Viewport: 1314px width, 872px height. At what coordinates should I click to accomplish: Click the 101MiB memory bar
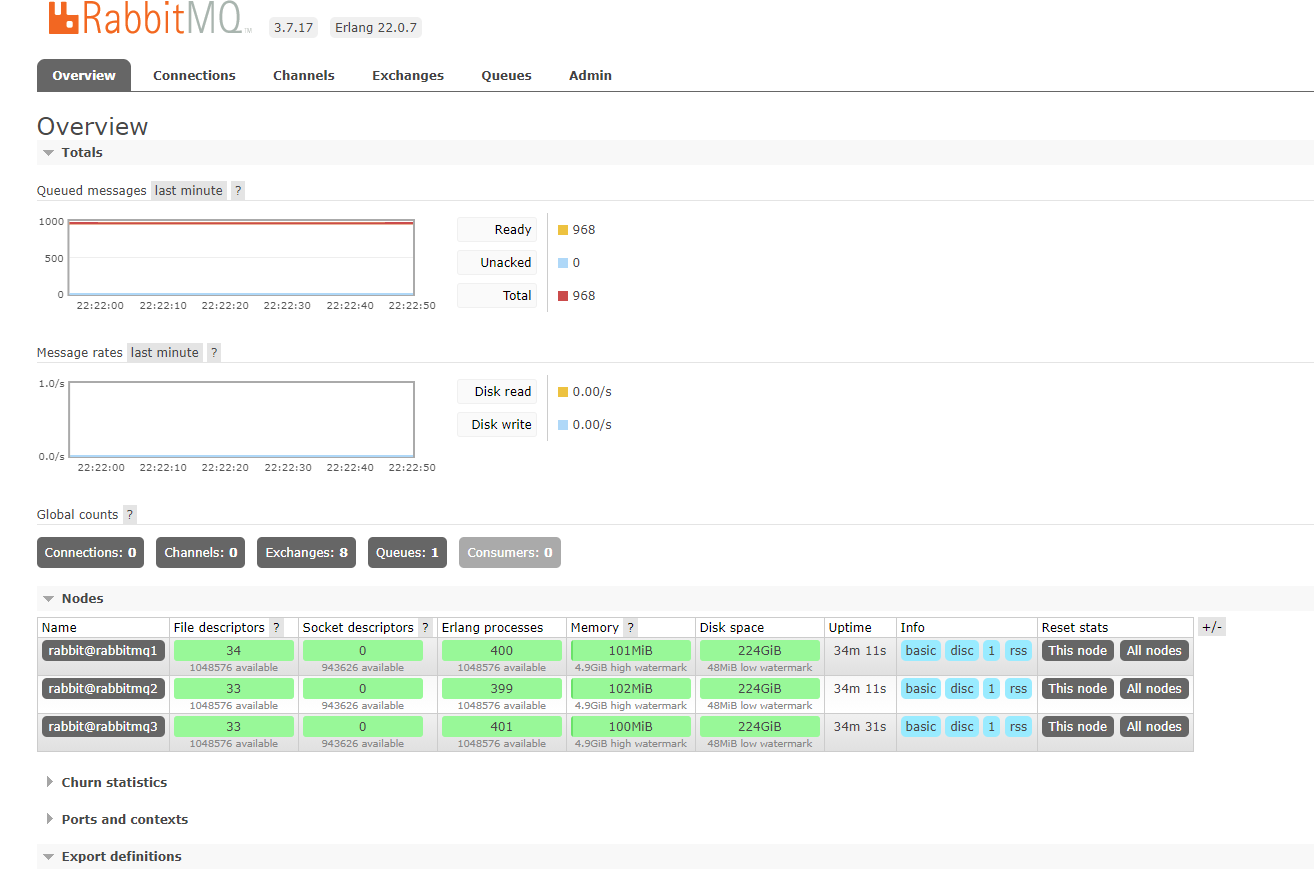[x=631, y=650]
